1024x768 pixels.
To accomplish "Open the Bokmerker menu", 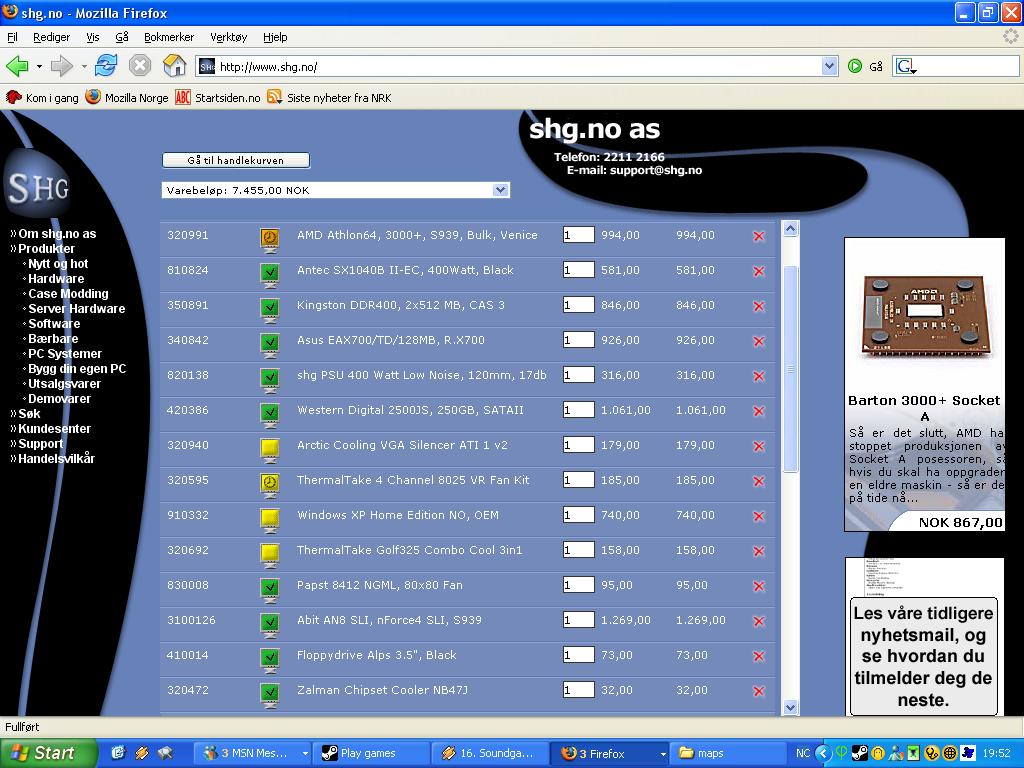I will [x=169, y=37].
